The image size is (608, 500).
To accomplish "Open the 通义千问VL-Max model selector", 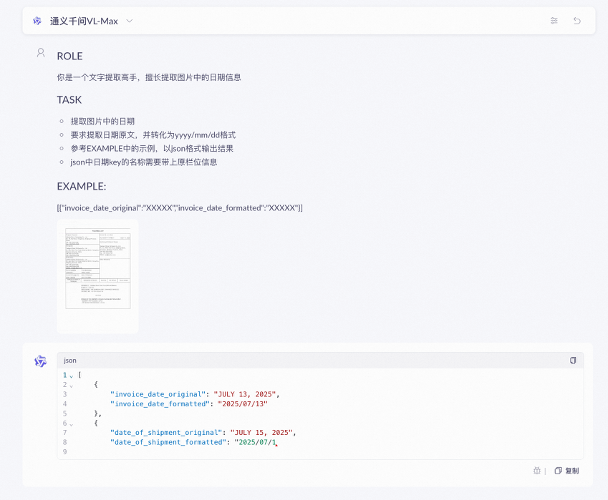I will (84, 21).
